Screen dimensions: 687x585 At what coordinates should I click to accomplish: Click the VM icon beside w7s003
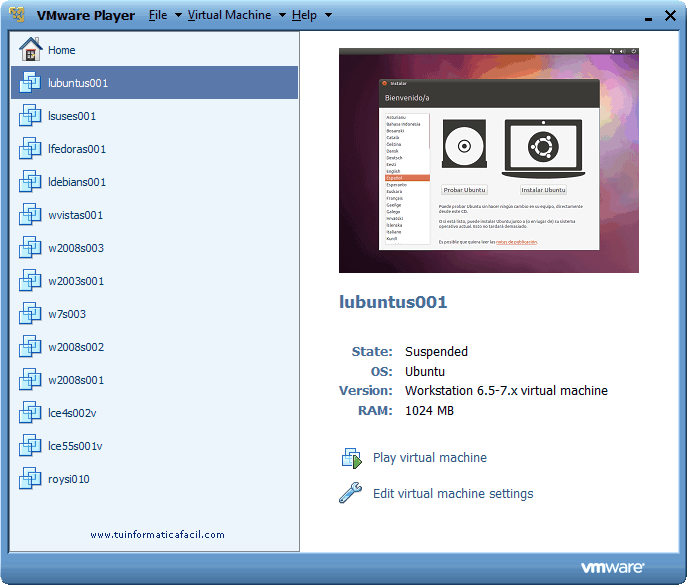(x=30, y=313)
